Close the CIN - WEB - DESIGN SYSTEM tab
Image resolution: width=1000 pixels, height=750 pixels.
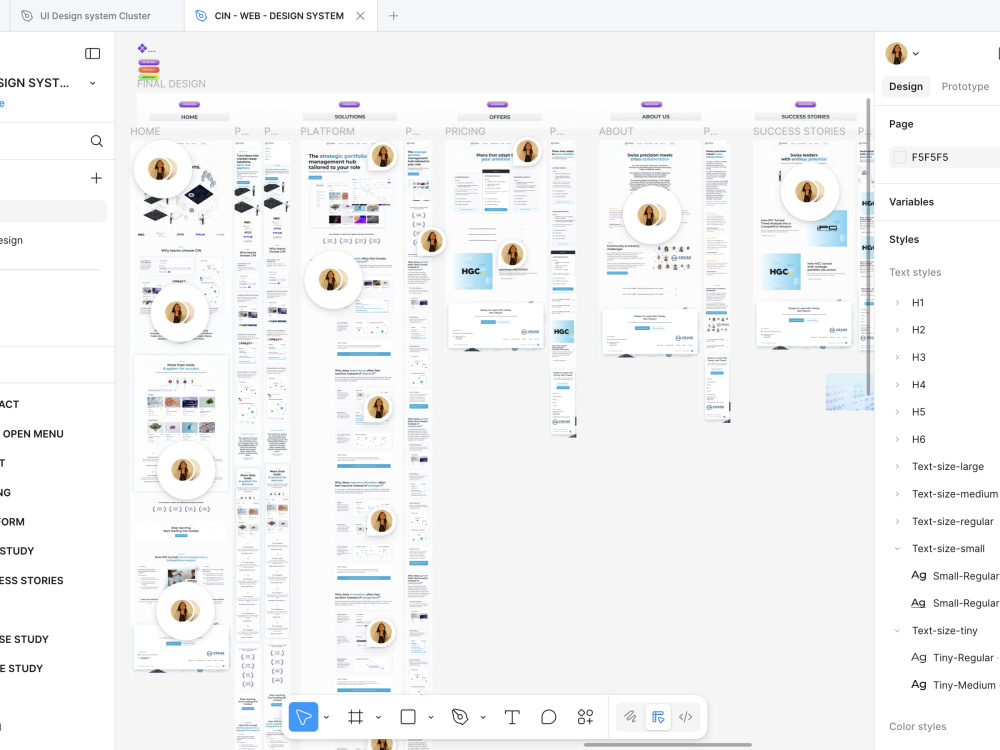[360, 16]
